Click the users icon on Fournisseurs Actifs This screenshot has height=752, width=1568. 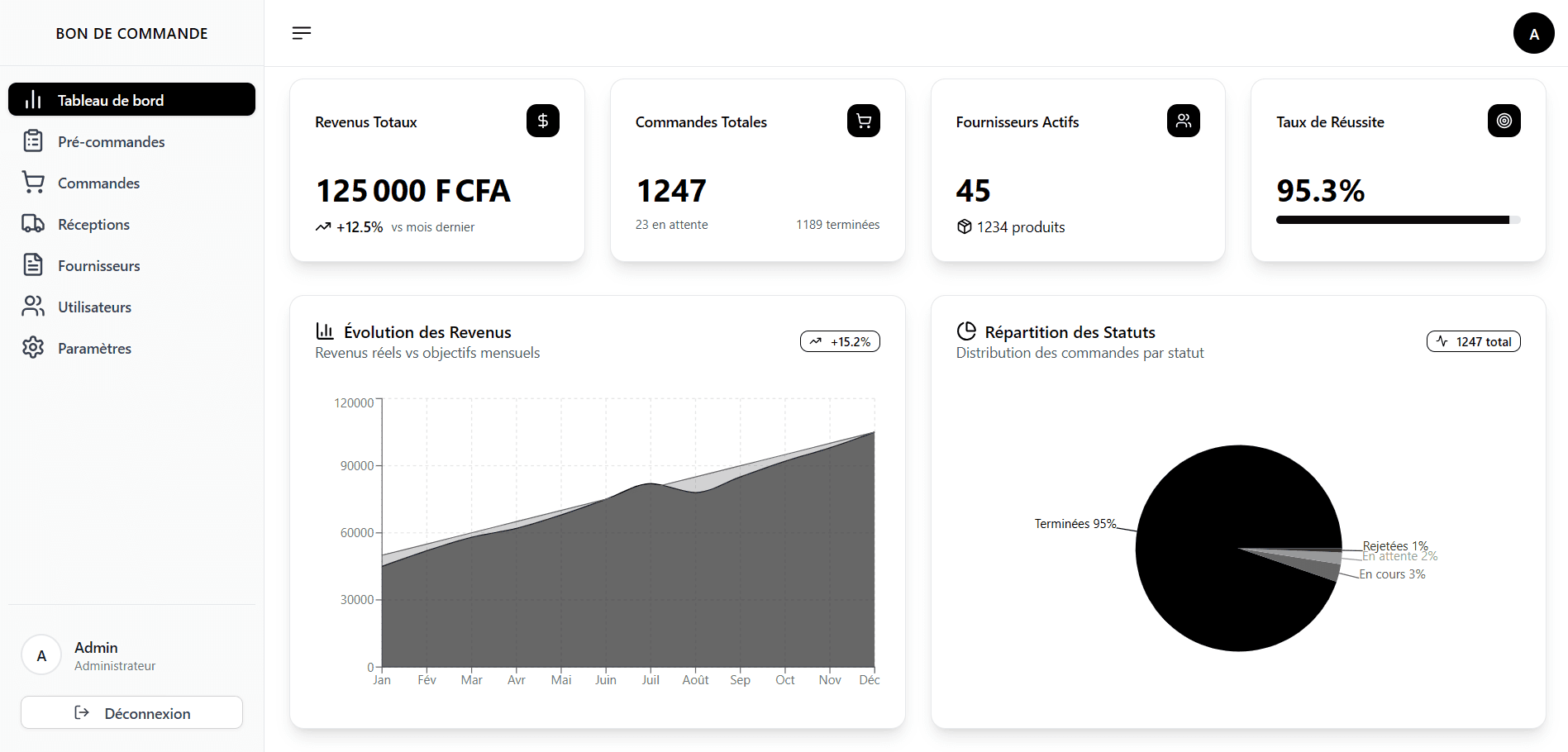[1183, 121]
